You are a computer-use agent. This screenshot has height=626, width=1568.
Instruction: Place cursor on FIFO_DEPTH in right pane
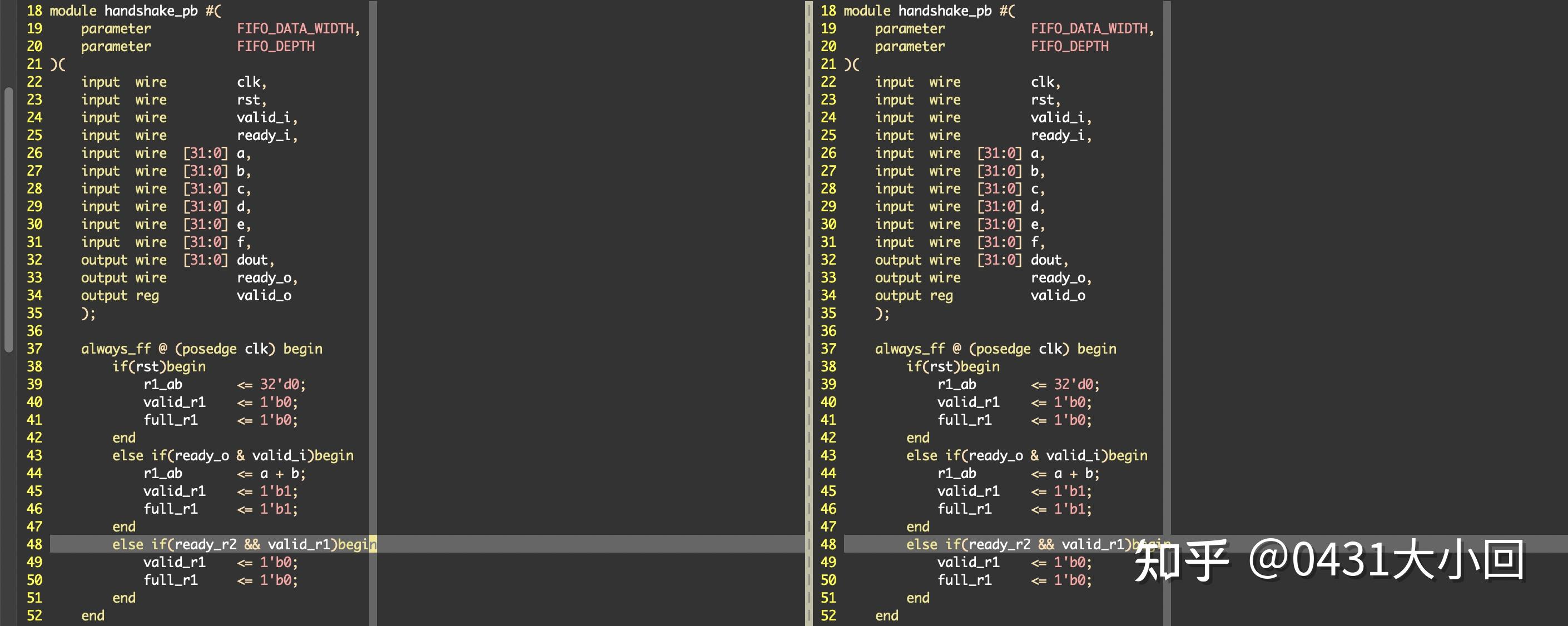point(1069,46)
